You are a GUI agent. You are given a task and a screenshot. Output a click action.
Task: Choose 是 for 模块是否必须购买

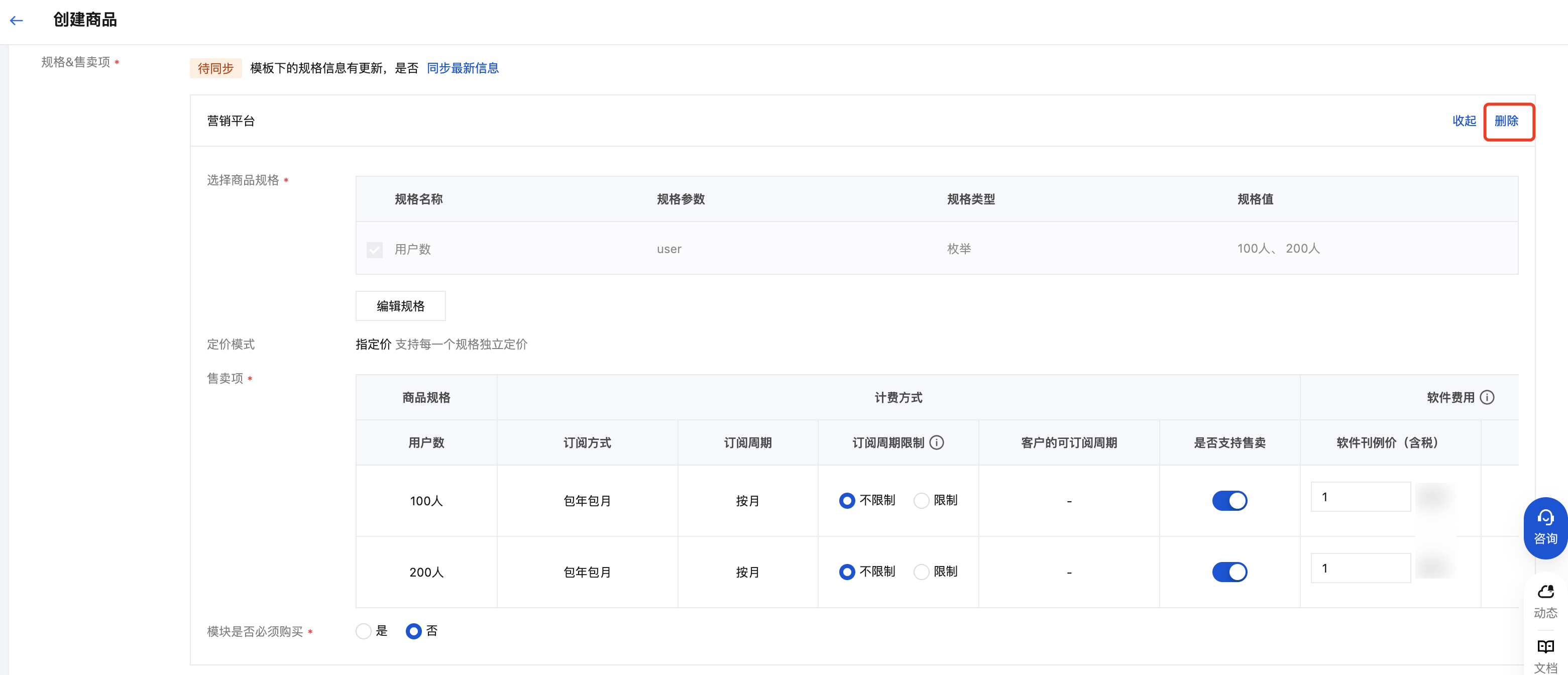[x=364, y=631]
